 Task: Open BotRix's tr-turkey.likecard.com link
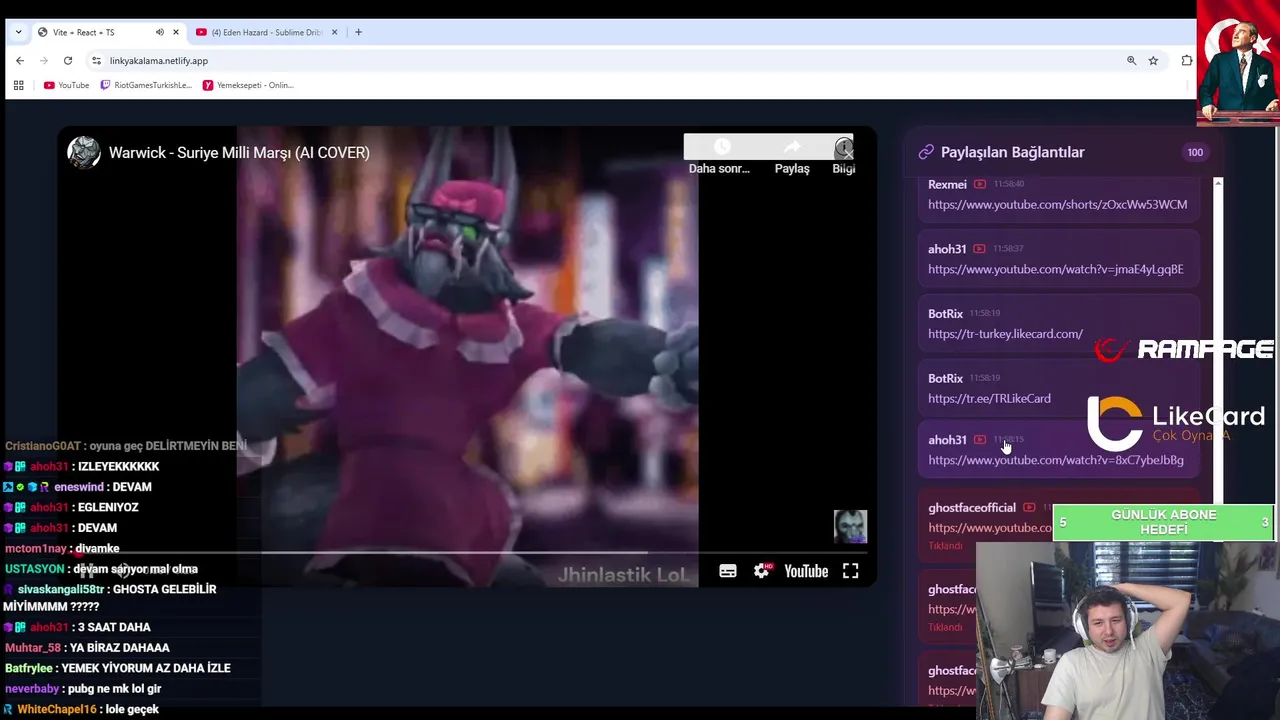[1005, 334]
